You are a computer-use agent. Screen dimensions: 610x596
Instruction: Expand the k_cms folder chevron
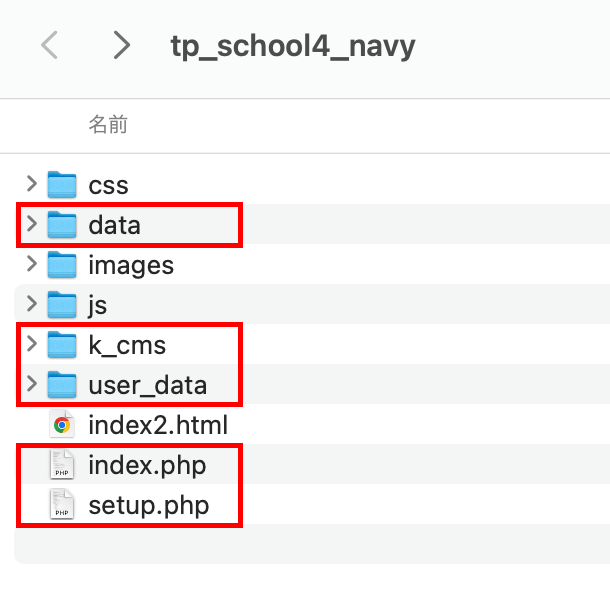(32, 344)
